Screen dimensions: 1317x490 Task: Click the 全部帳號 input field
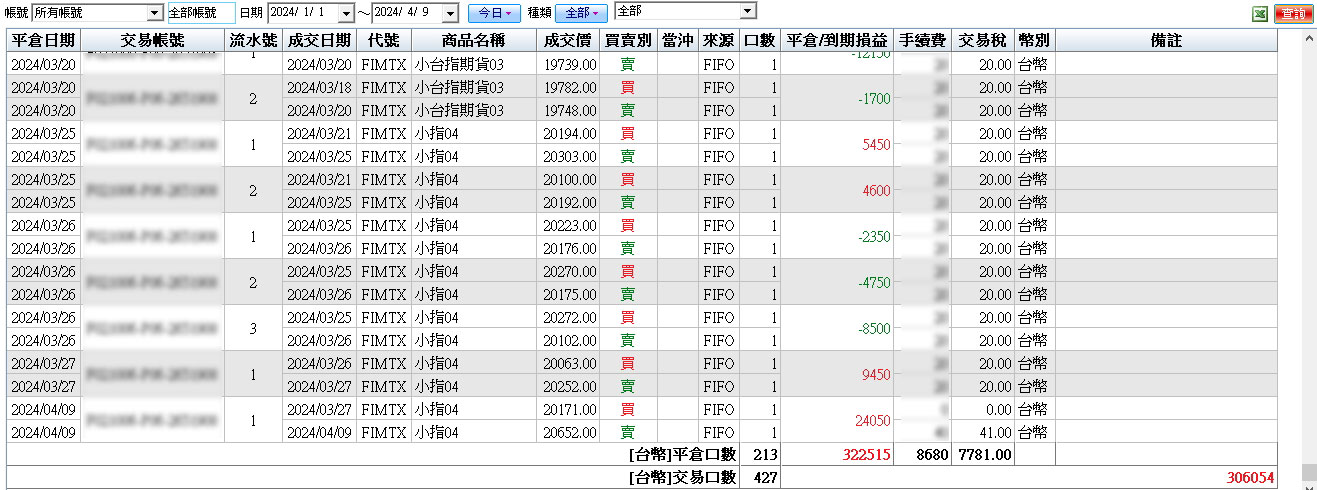(201, 13)
